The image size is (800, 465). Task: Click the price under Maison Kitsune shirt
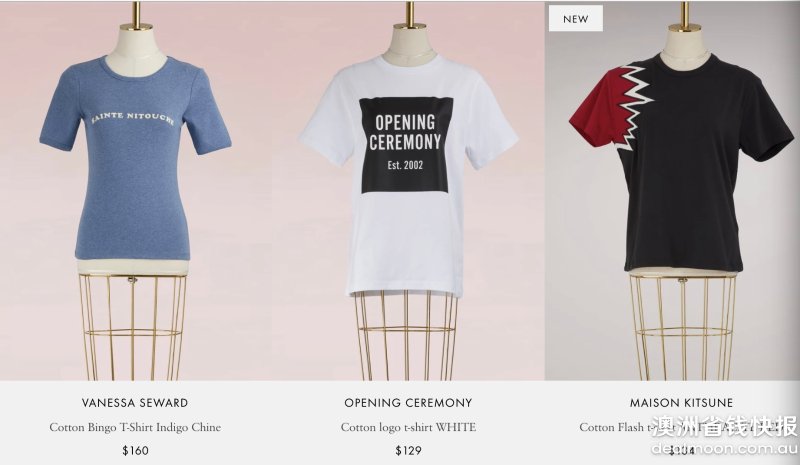[681, 451]
